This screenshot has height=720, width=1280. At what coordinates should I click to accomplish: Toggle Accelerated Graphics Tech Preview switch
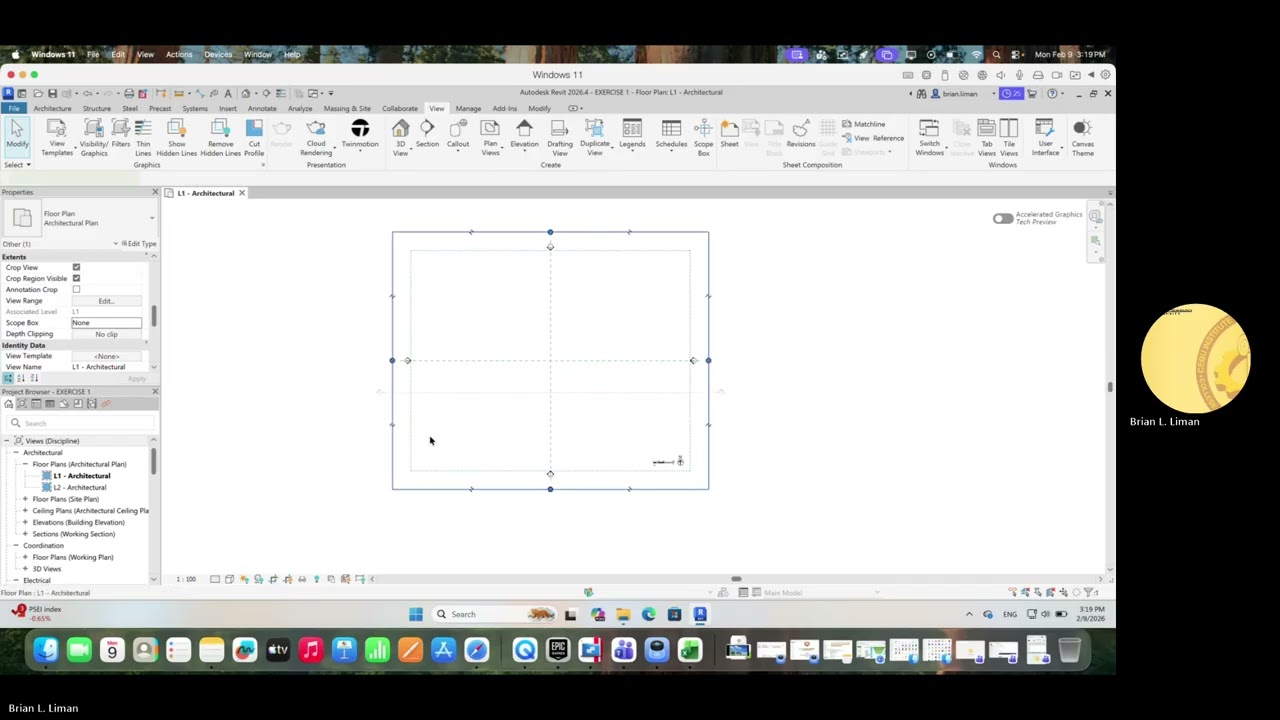point(1002,218)
